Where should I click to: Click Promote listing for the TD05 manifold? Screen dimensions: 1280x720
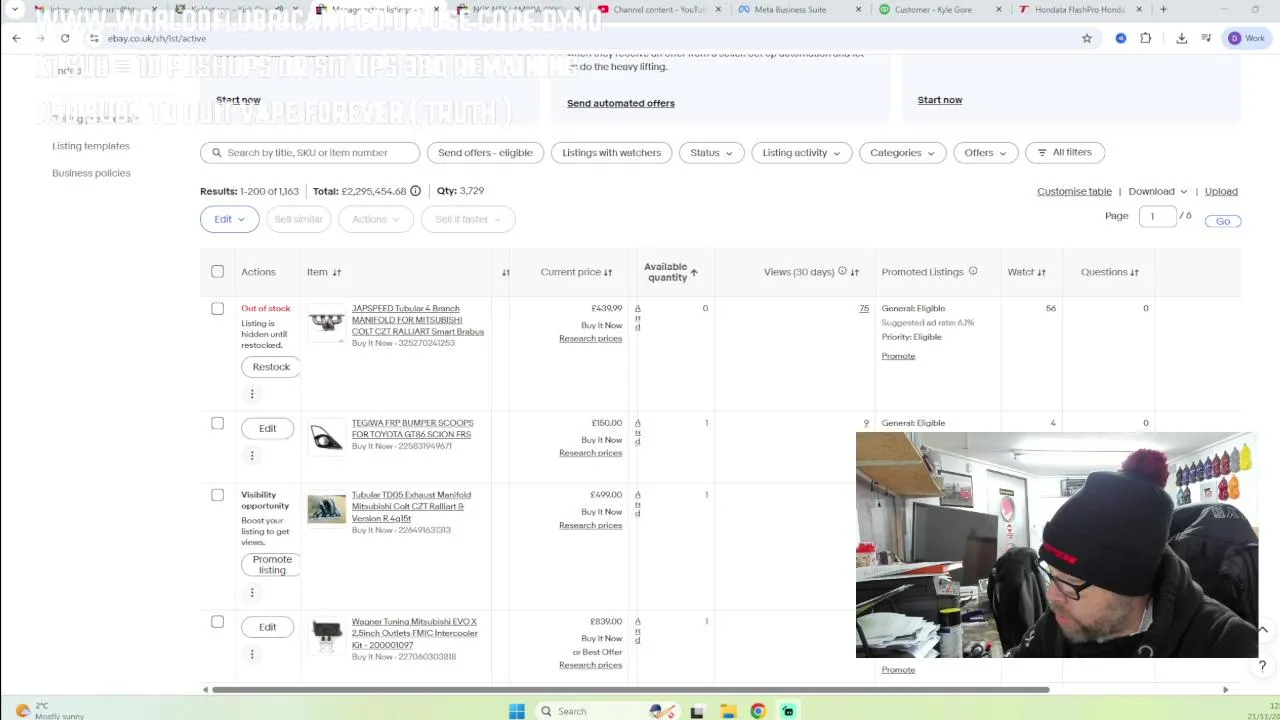[x=272, y=564]
